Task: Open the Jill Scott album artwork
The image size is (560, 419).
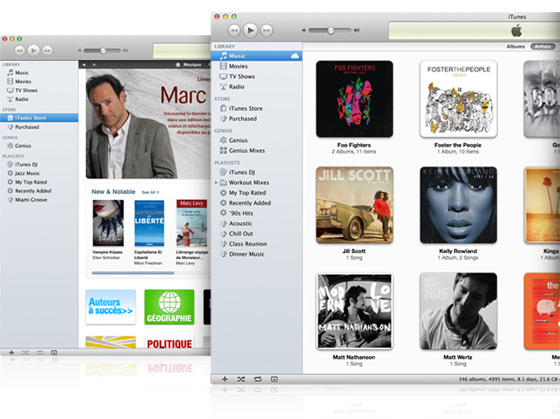Action: (x=354, y=205)
